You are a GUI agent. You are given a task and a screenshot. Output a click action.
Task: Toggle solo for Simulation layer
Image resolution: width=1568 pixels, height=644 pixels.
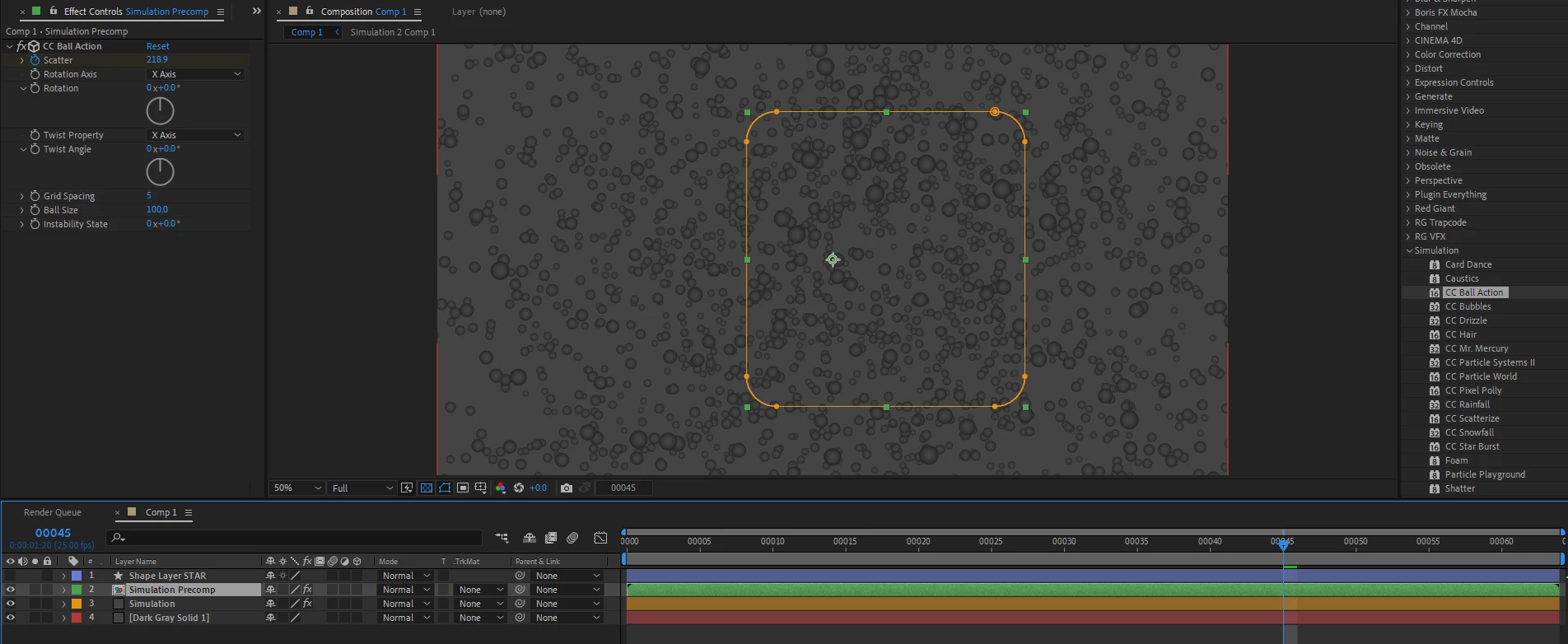point(35,604)
